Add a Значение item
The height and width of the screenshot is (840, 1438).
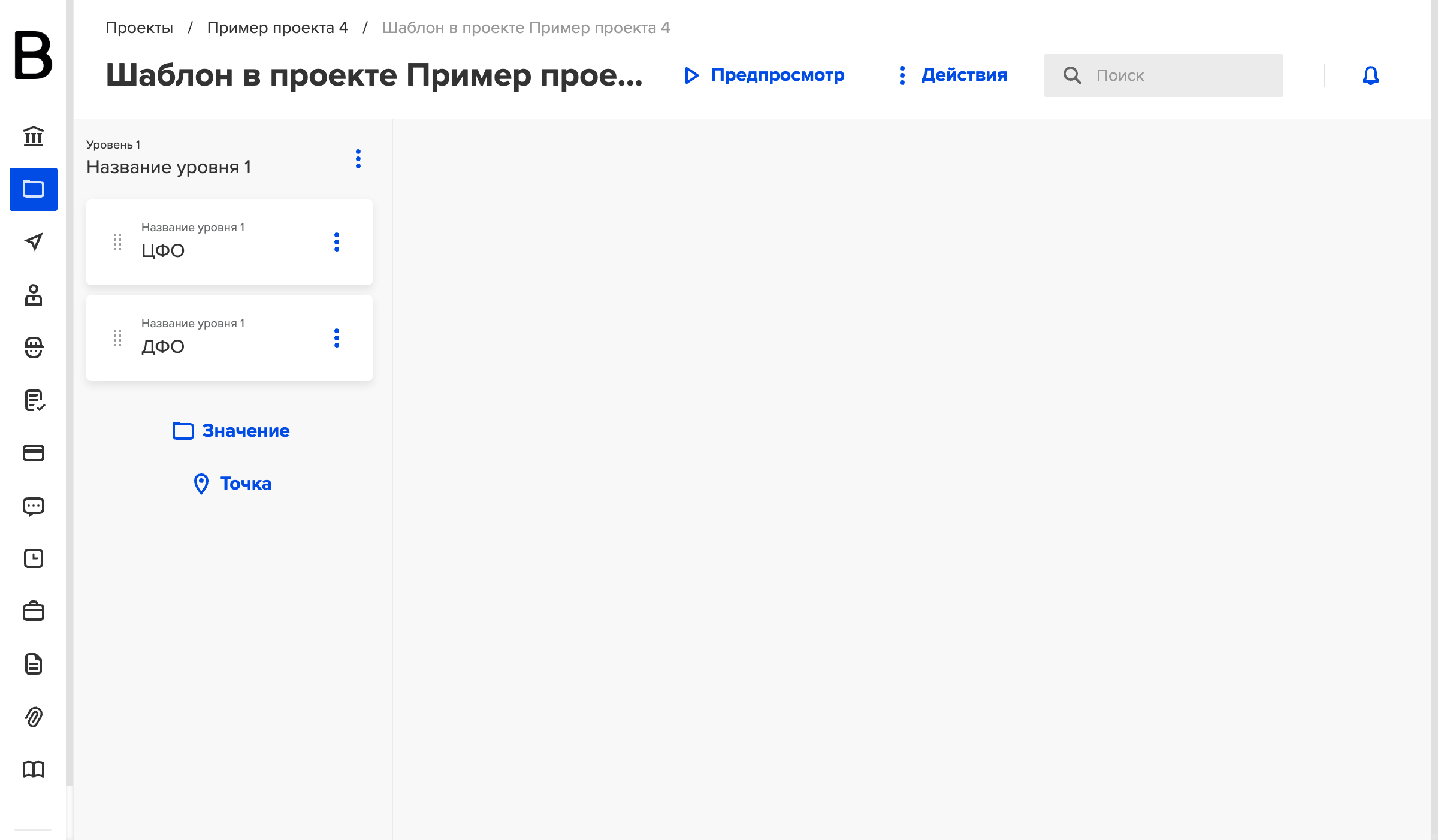[x=231, y=431]
